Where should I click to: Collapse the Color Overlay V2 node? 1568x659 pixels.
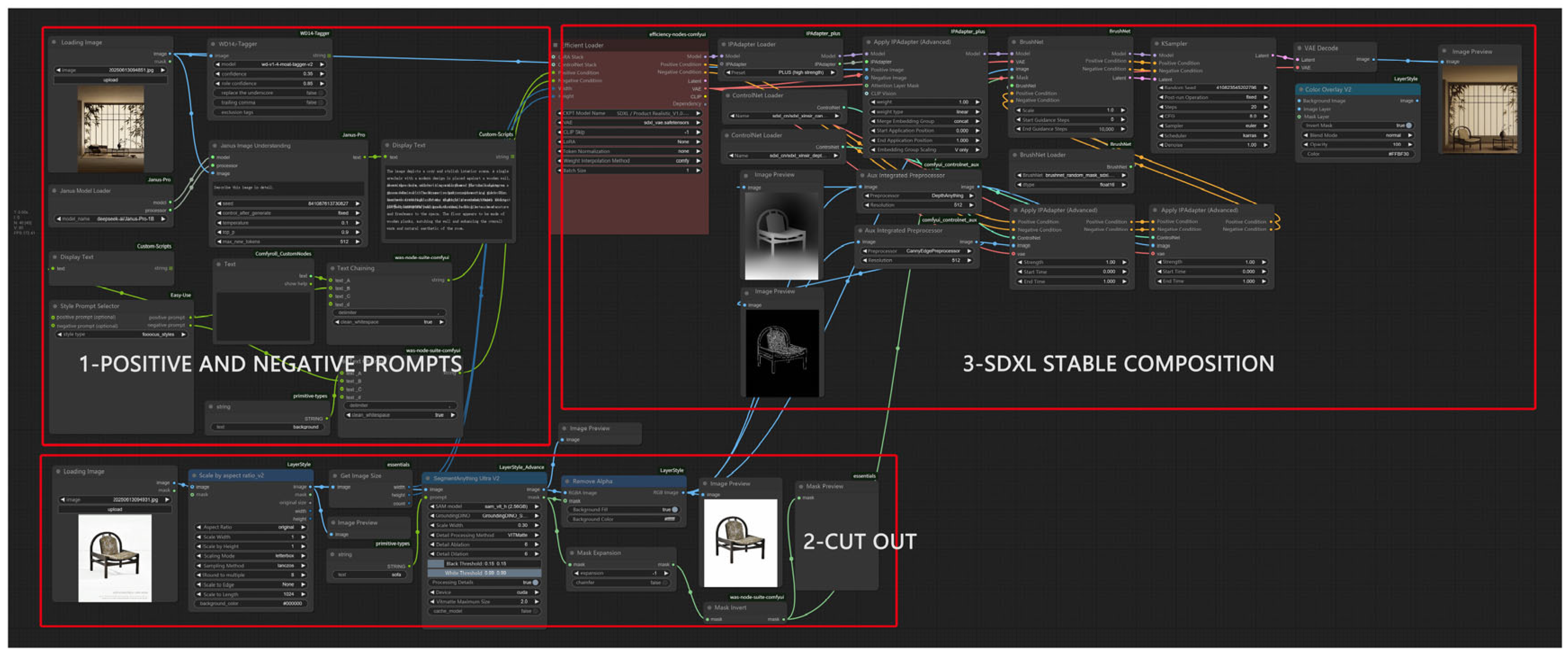point(1301,90)
